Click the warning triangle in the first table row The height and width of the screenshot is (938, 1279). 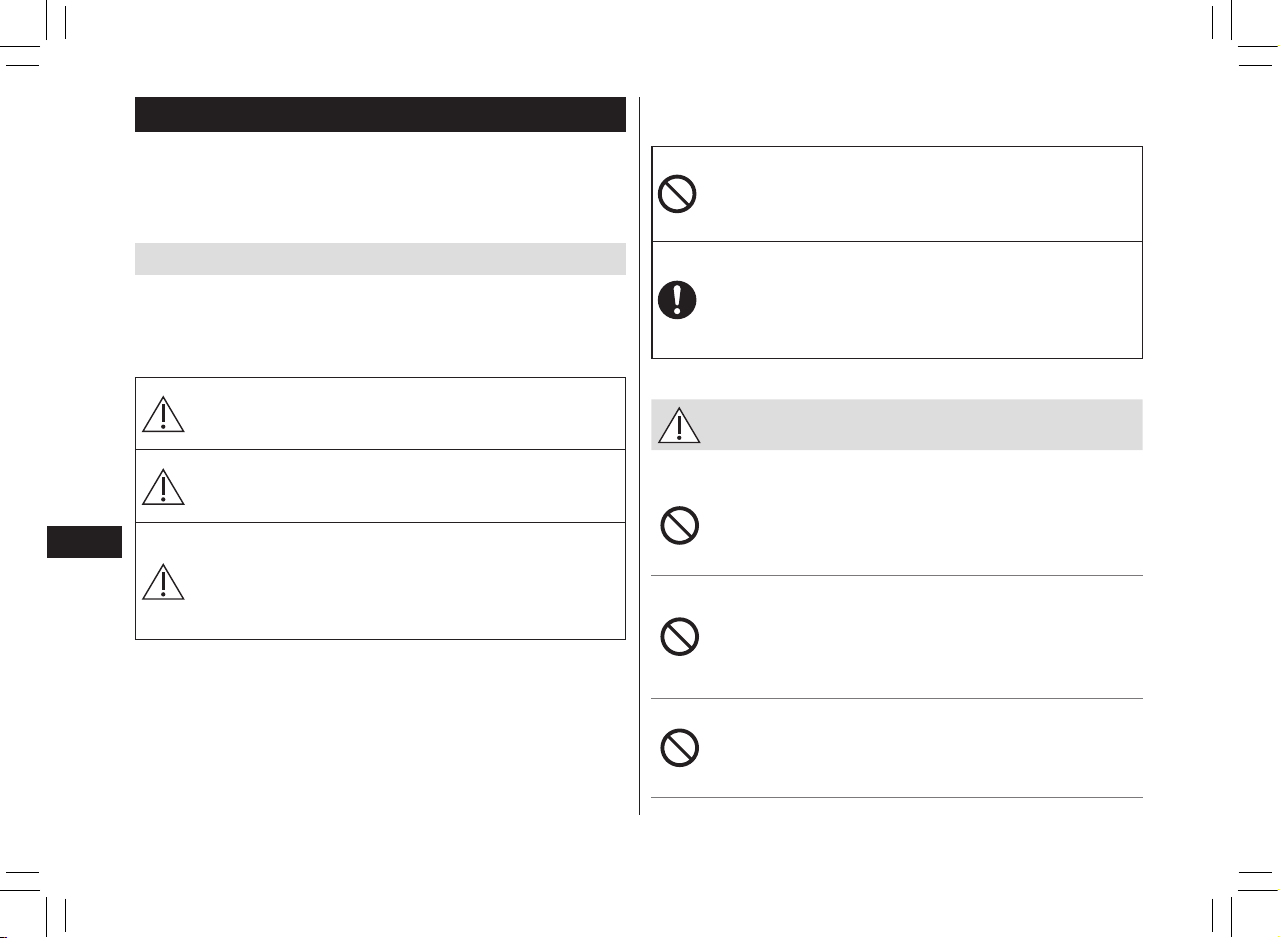point(163,413)
